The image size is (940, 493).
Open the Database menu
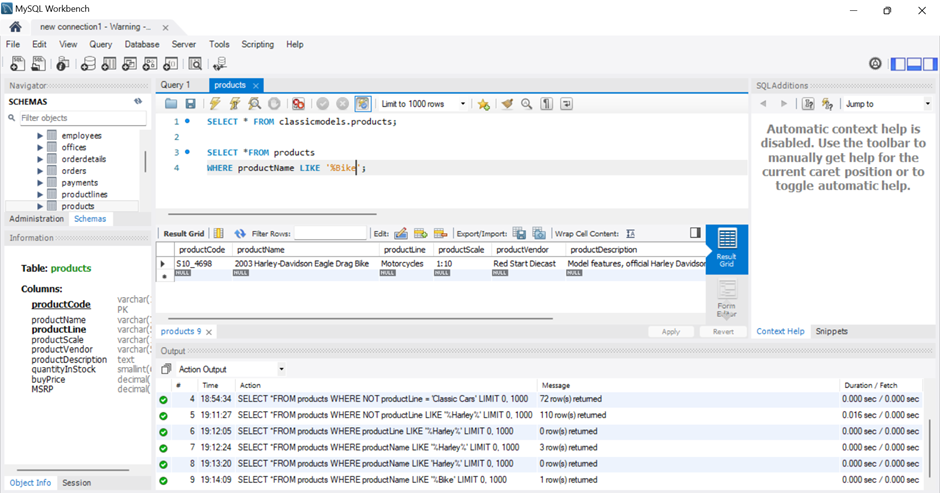142,44
